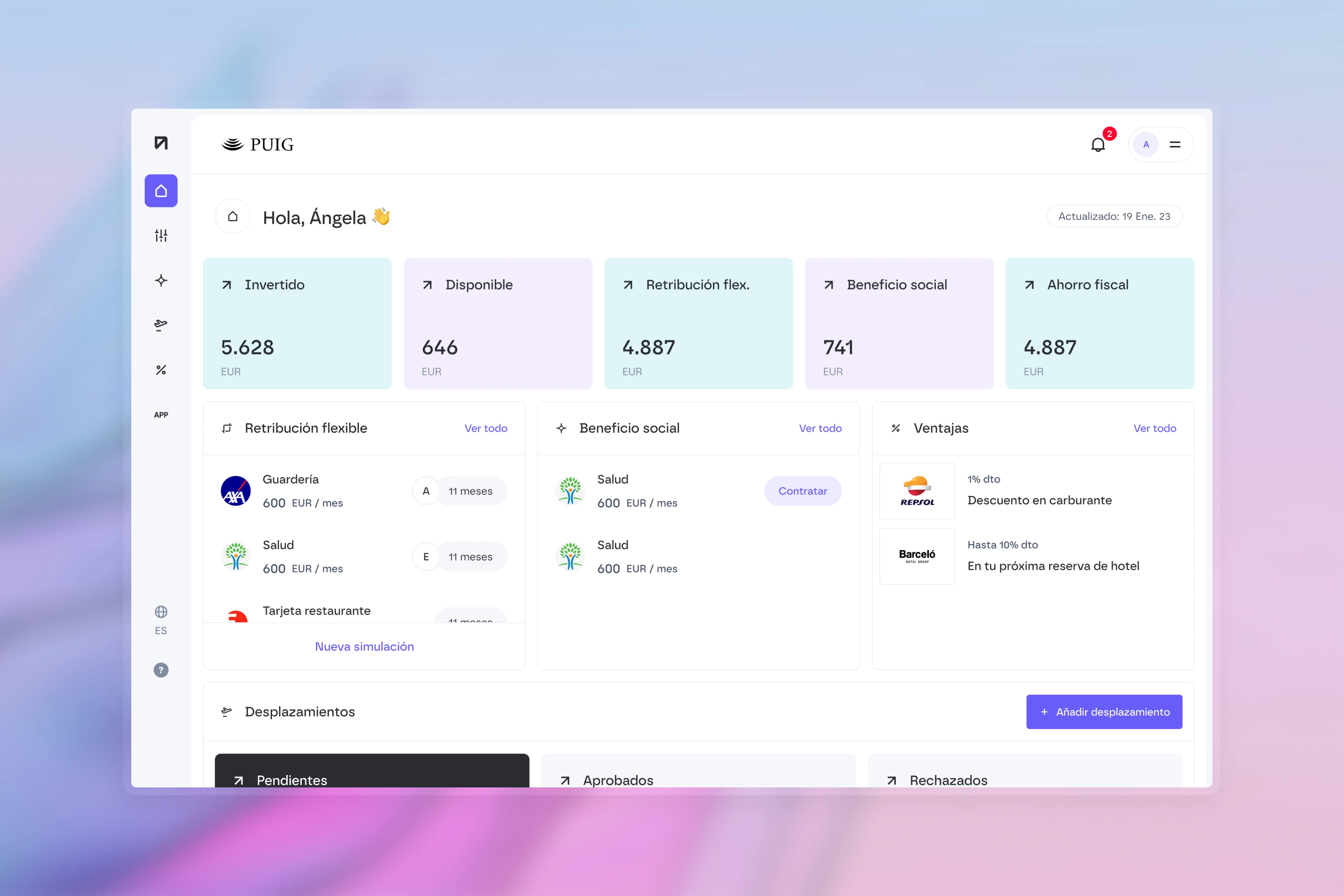Open the Disponible card arrow icon
Screen dimensions: 1344x896
click(x=428, y=284)
